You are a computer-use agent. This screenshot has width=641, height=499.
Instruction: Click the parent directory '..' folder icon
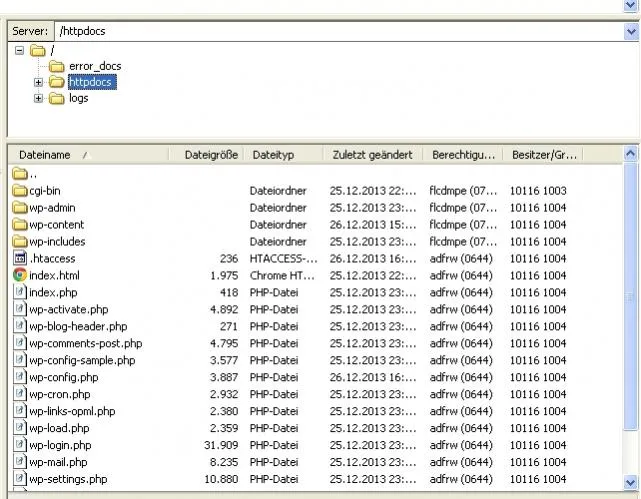click(x=20, y=174)
